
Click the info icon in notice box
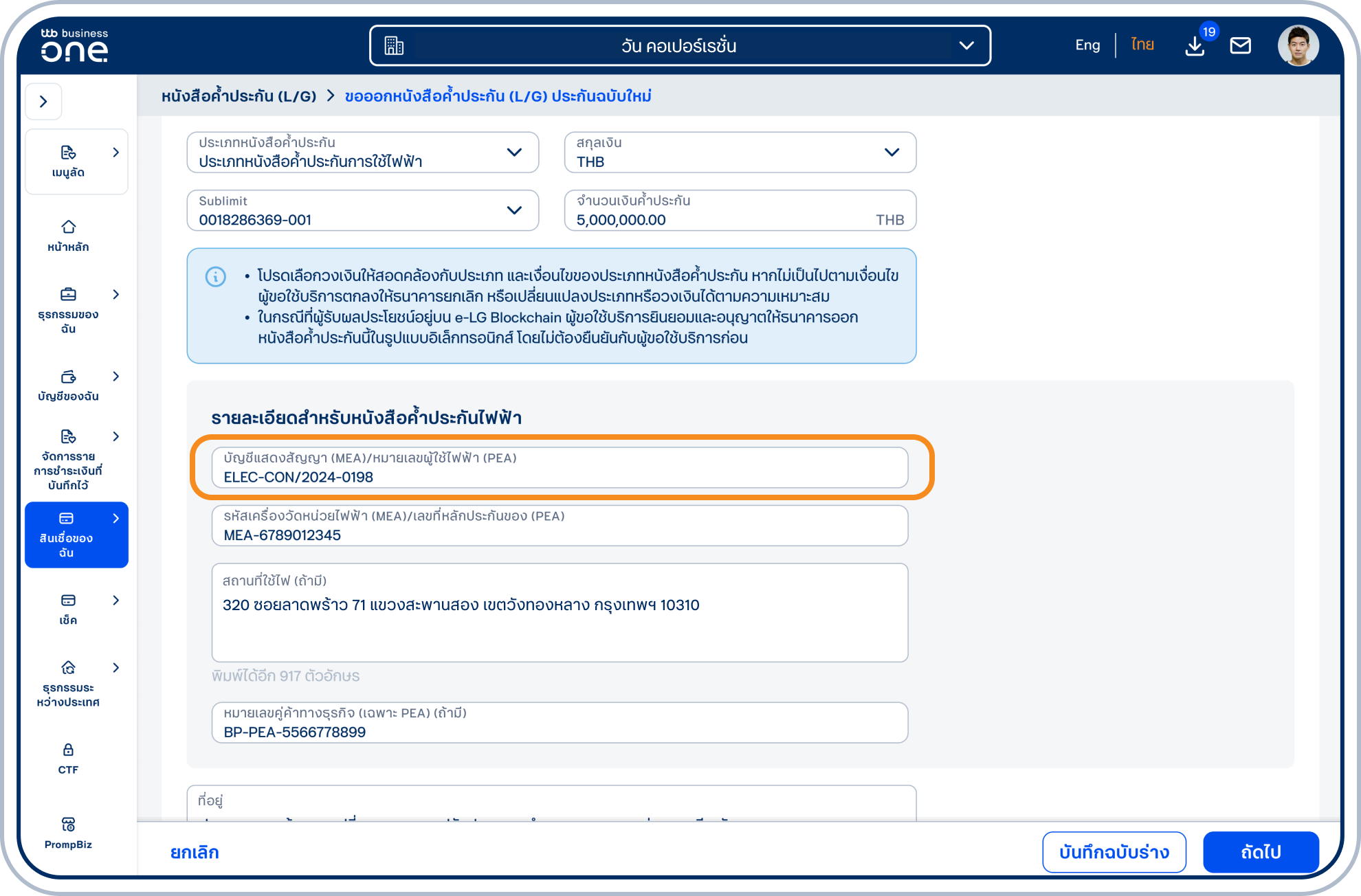[216, 277]
